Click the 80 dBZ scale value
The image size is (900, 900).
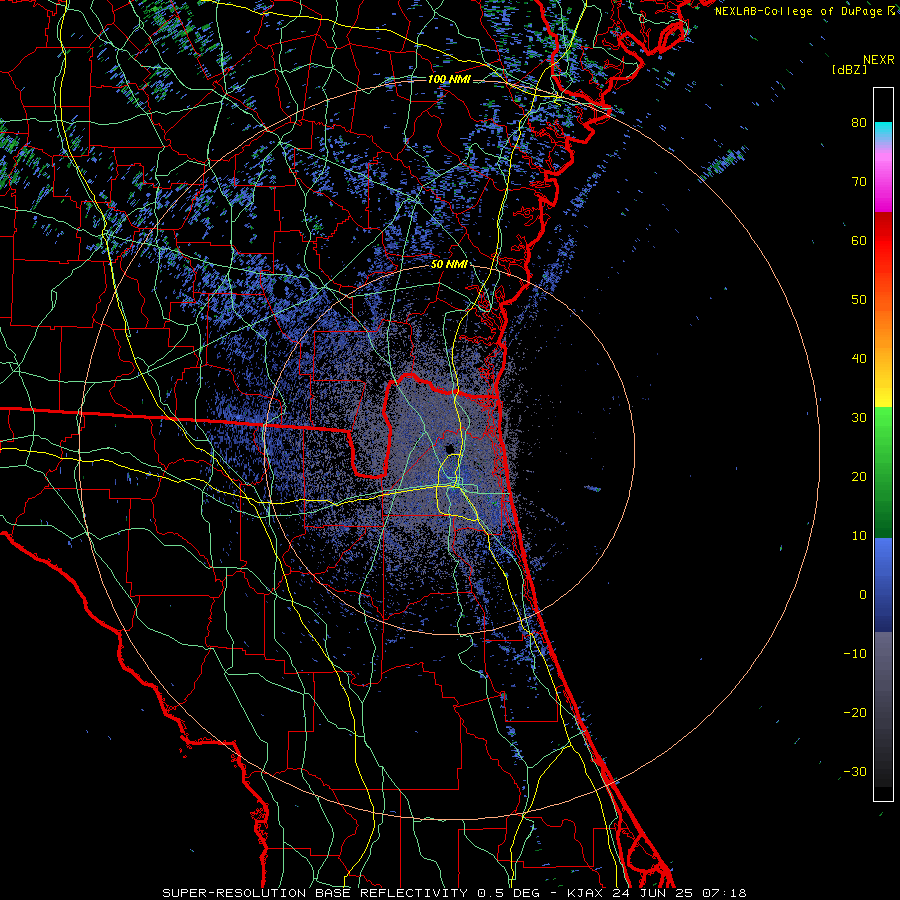point(859,123)
